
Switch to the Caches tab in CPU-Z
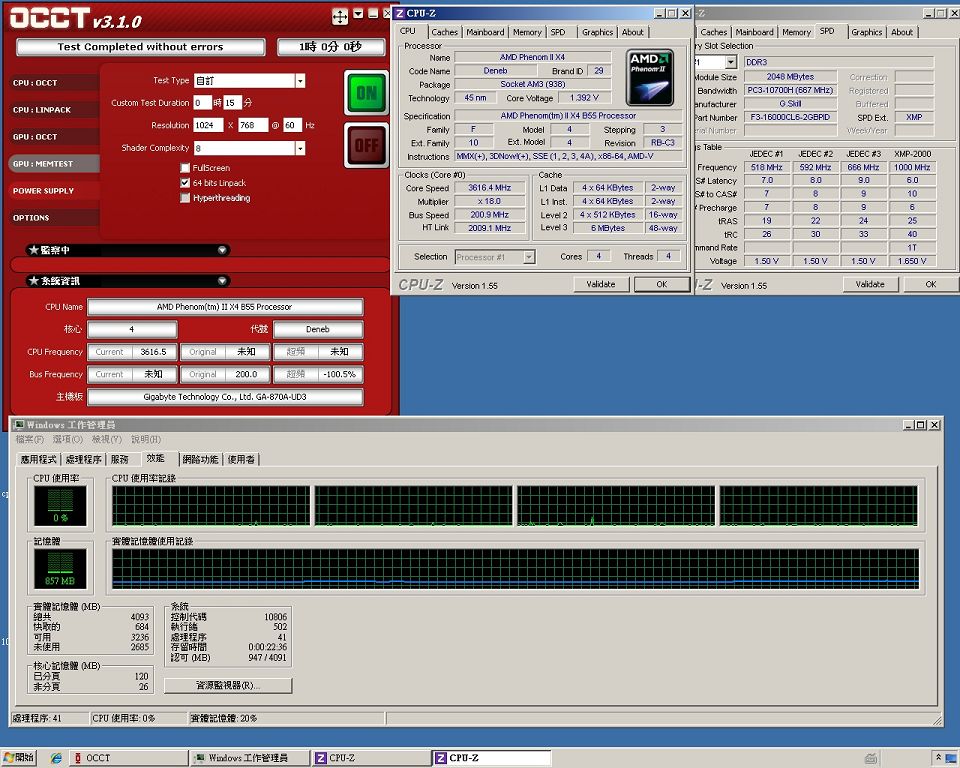pyautogui.click(x=444, y=32)
